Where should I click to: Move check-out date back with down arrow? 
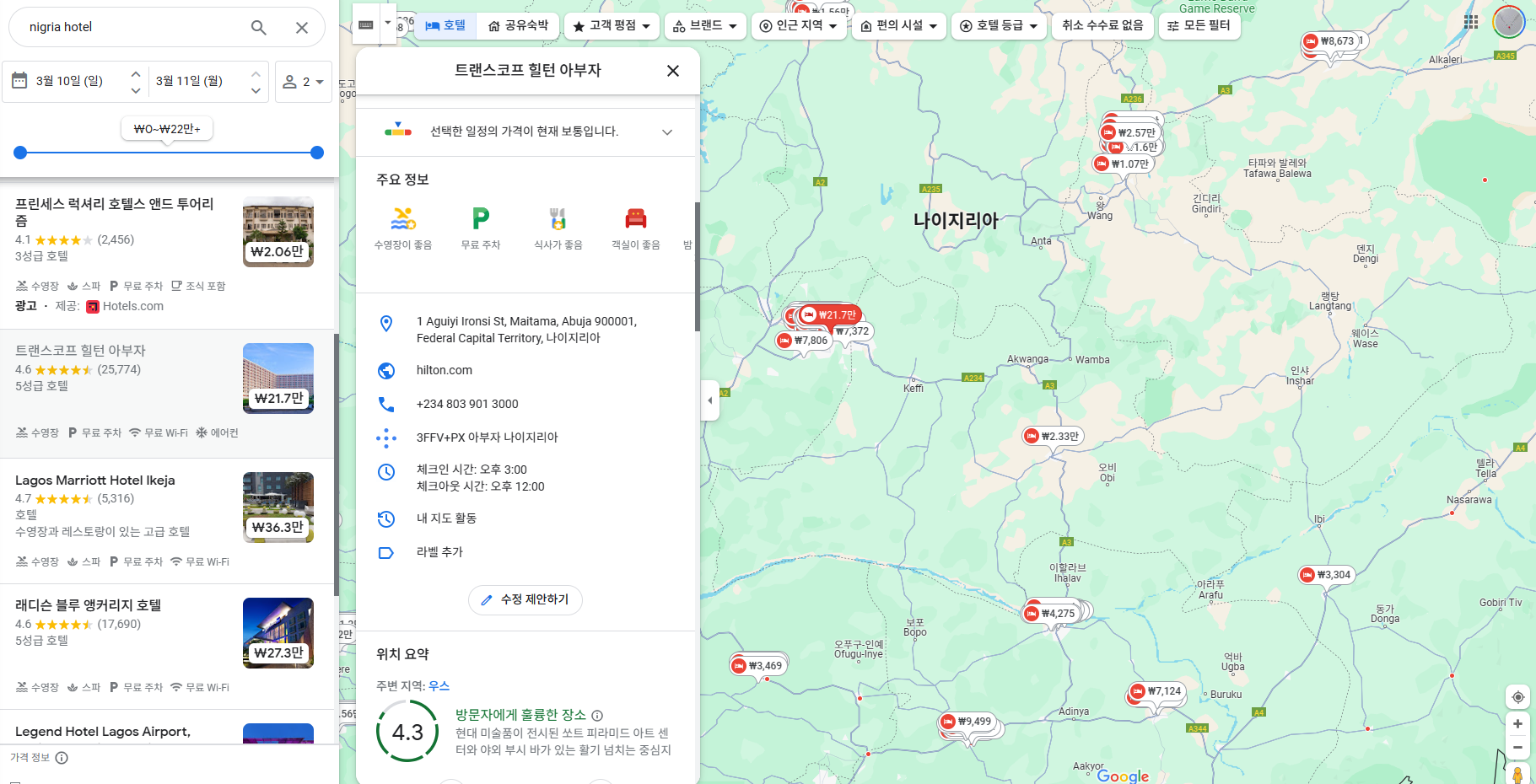pos(256,90)
